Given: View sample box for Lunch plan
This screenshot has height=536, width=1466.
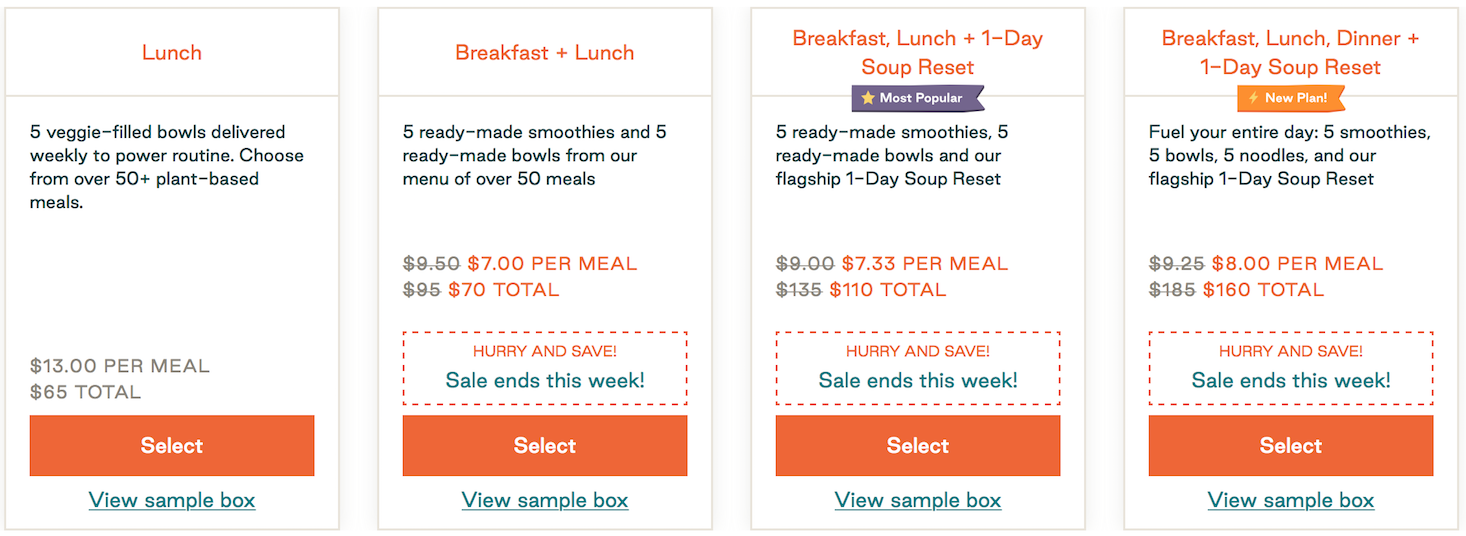Looking at the screenshot, I should pyautogui.click(x=172, y=500).
